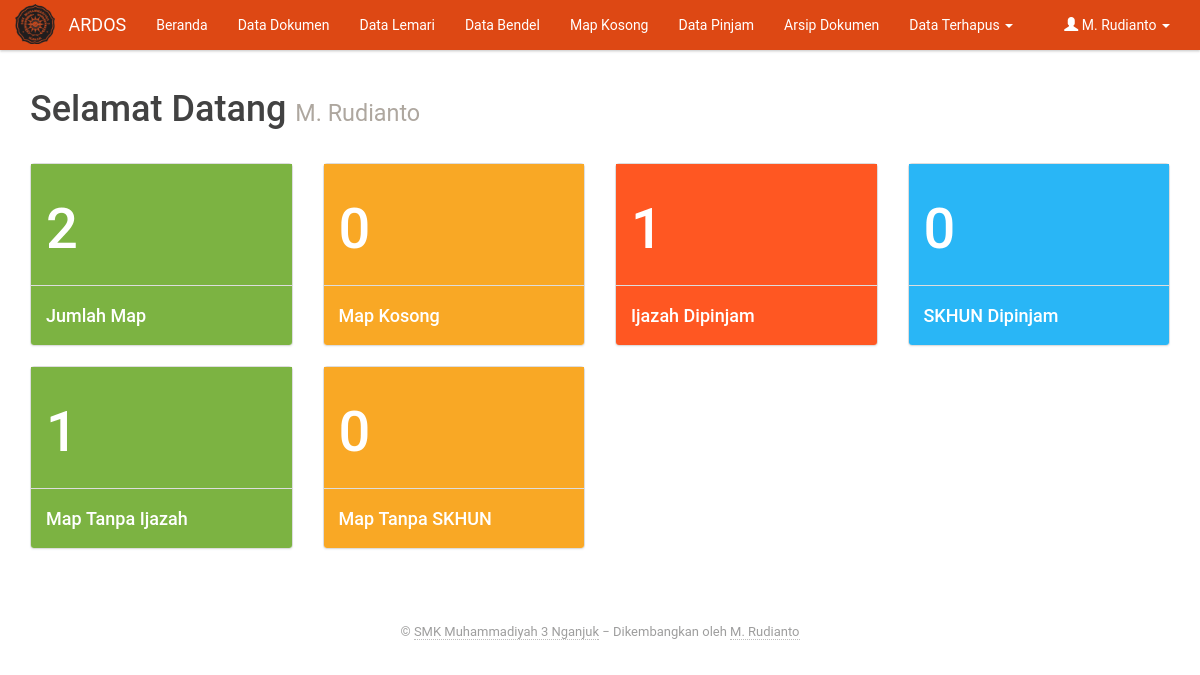Go to Beranda menu item

(182, 25)
